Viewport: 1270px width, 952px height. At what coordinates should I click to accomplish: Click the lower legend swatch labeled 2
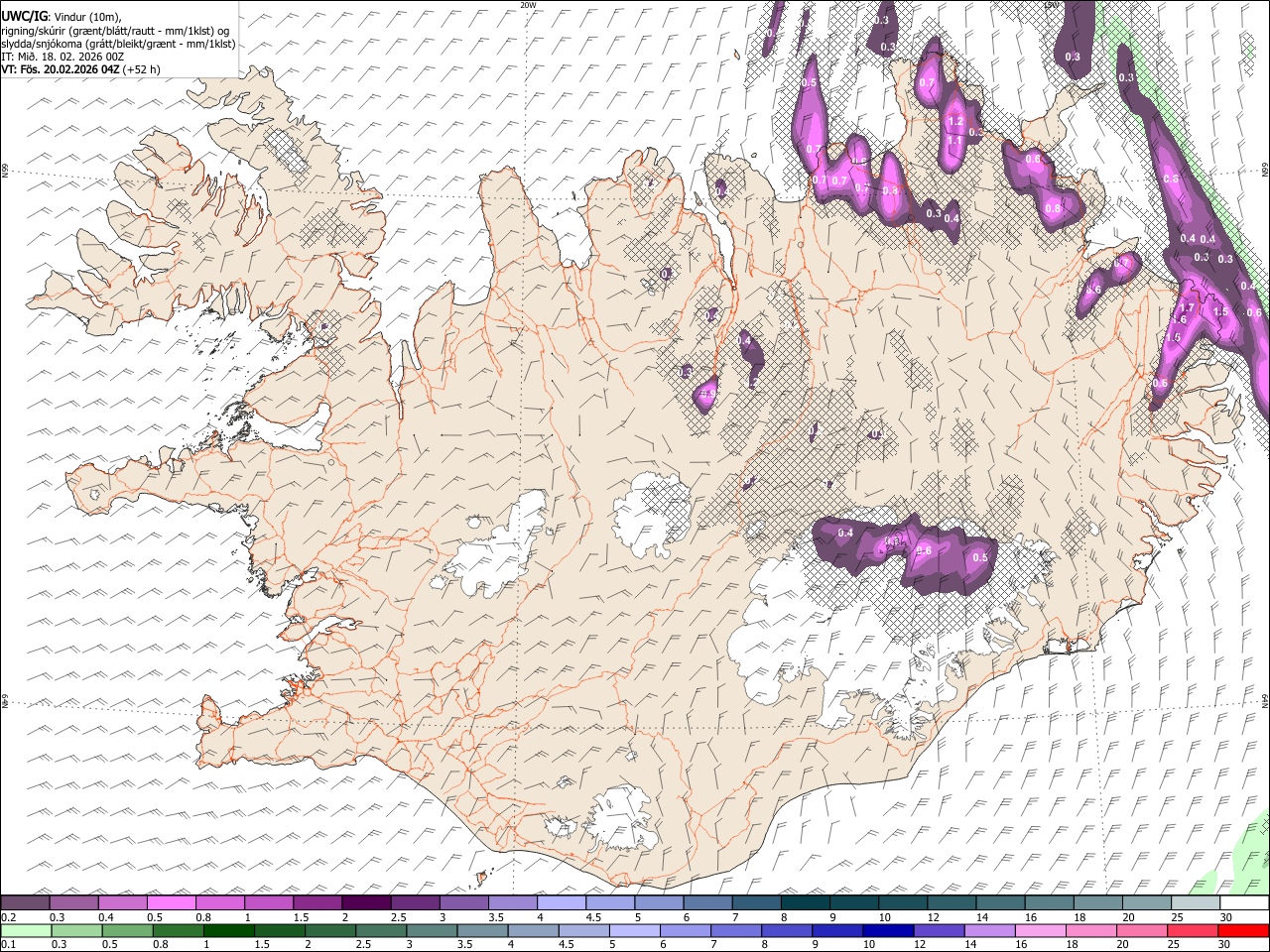pos(329,930)
